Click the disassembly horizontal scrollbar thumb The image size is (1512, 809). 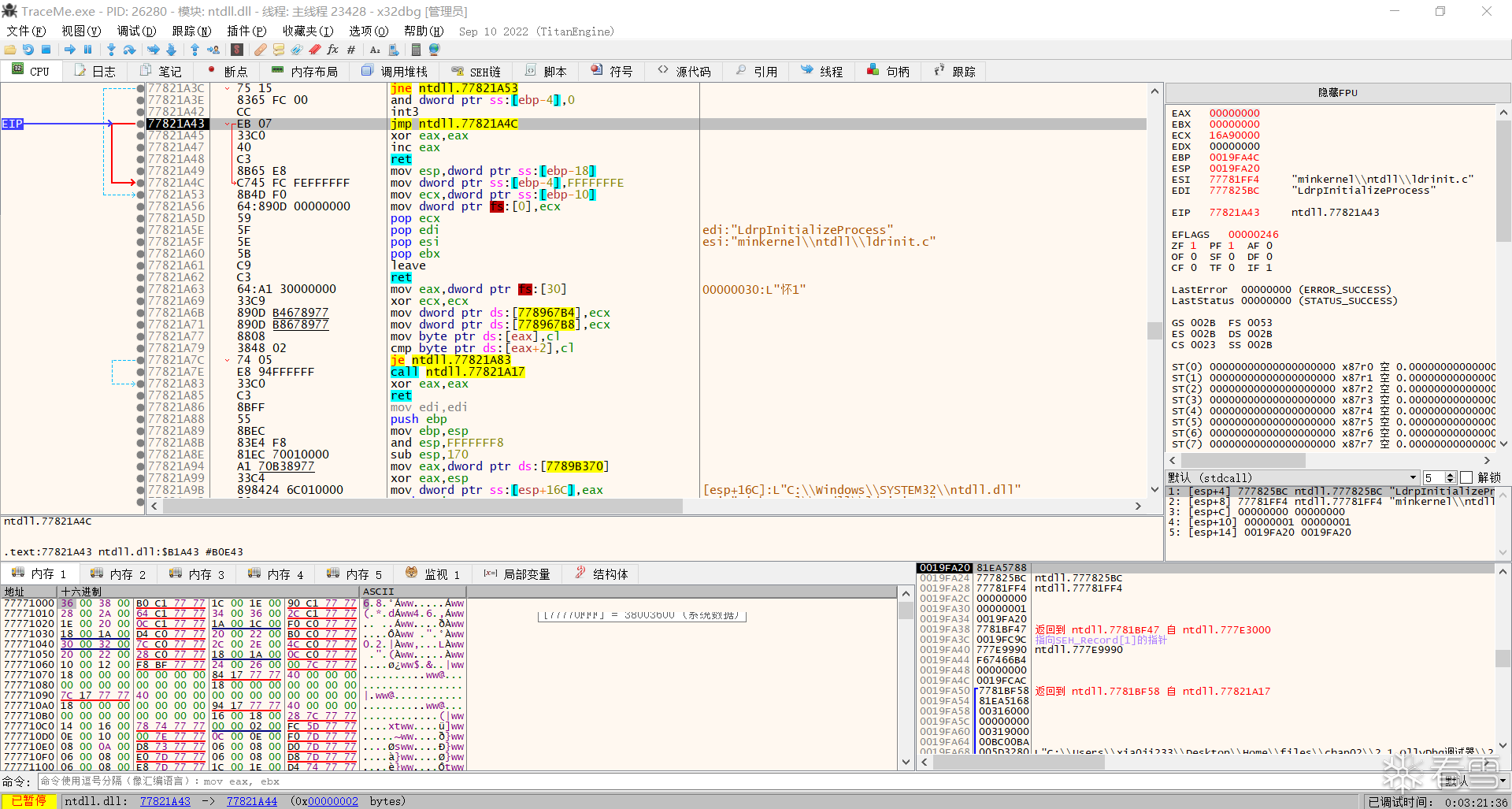click(423, 506)
